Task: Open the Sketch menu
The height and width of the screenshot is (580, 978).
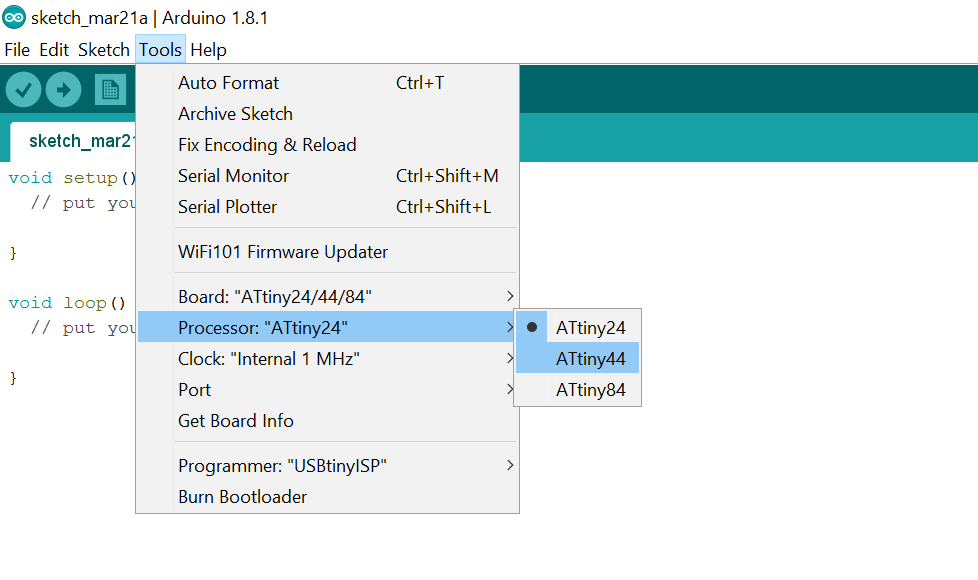Action: [104, 50]
